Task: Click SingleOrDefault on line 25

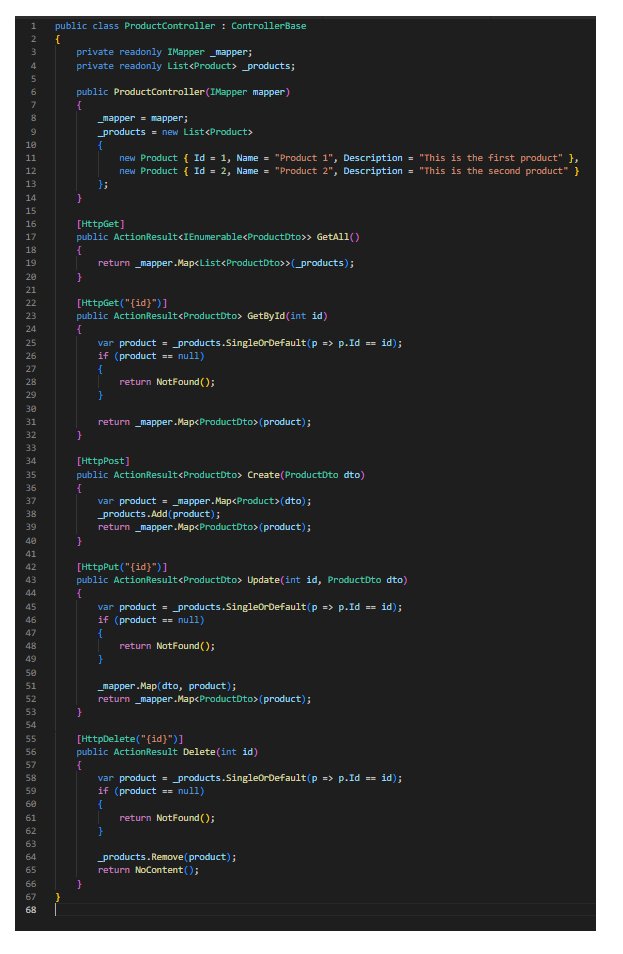Action: click(266, 343)
